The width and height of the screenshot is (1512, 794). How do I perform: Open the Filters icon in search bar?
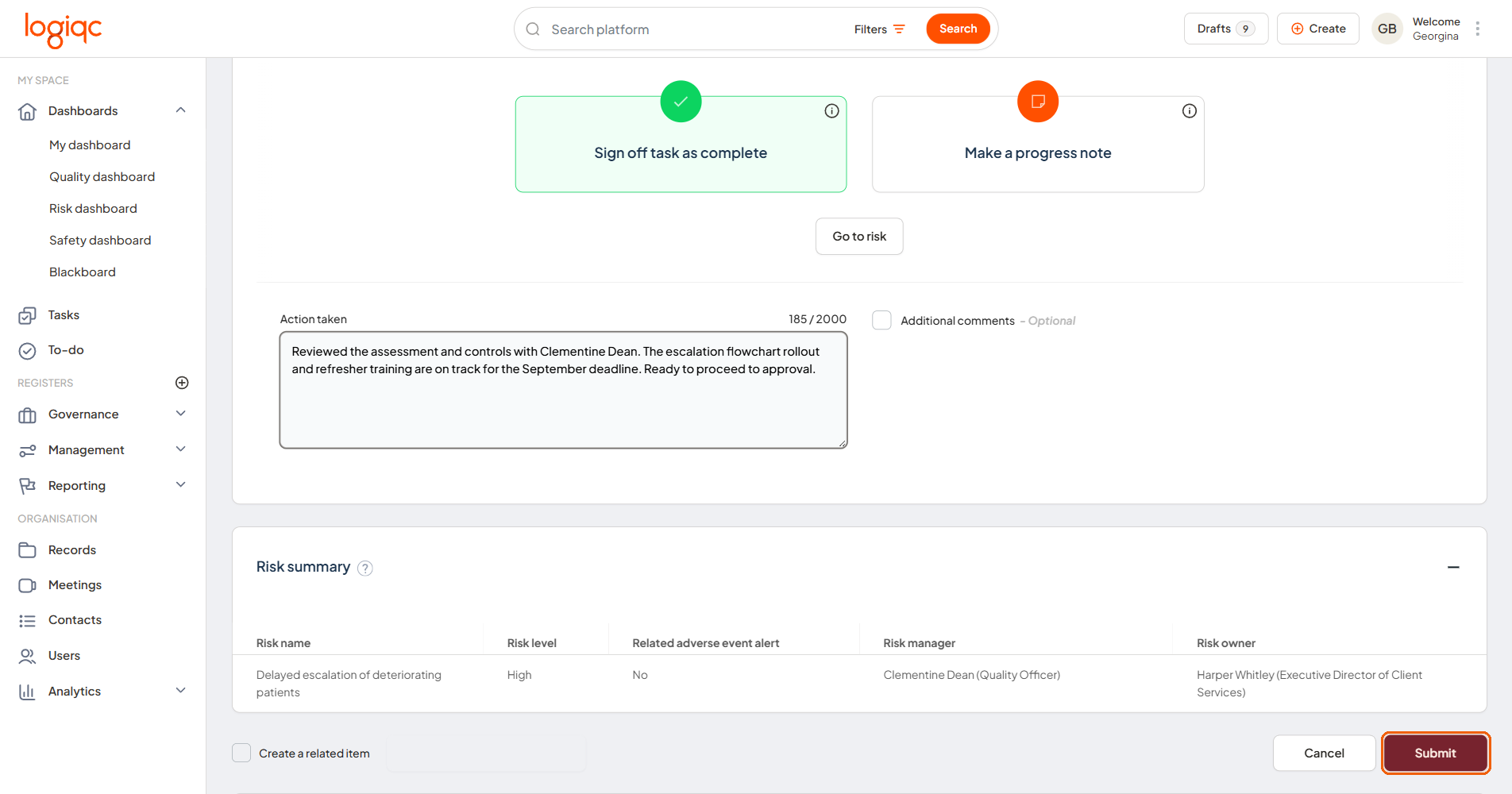pos(899,29)
